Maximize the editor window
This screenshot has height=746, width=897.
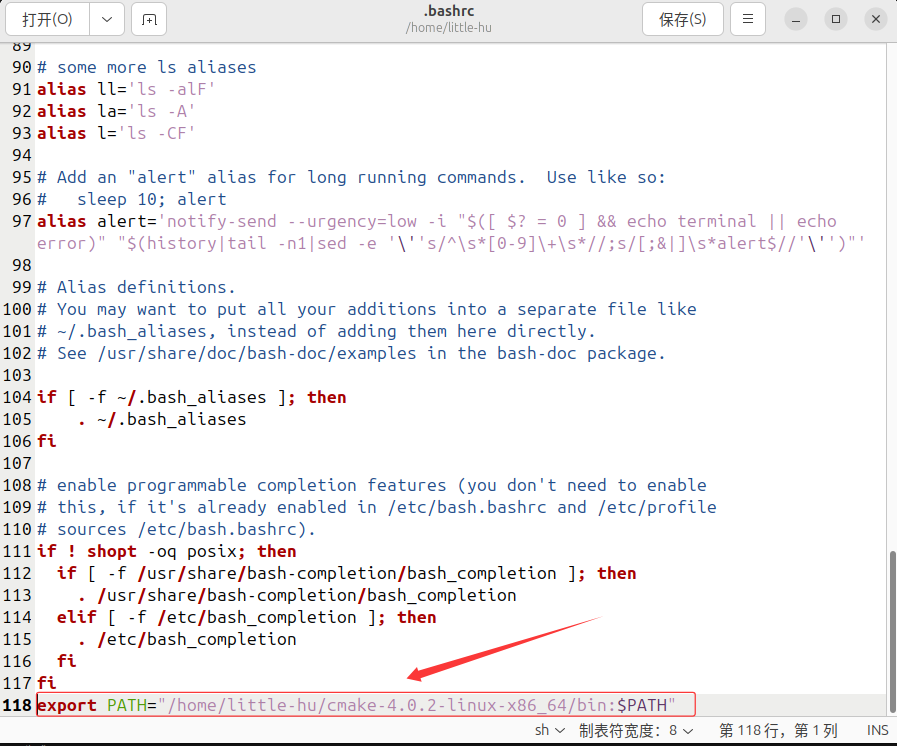pos(835,18)
